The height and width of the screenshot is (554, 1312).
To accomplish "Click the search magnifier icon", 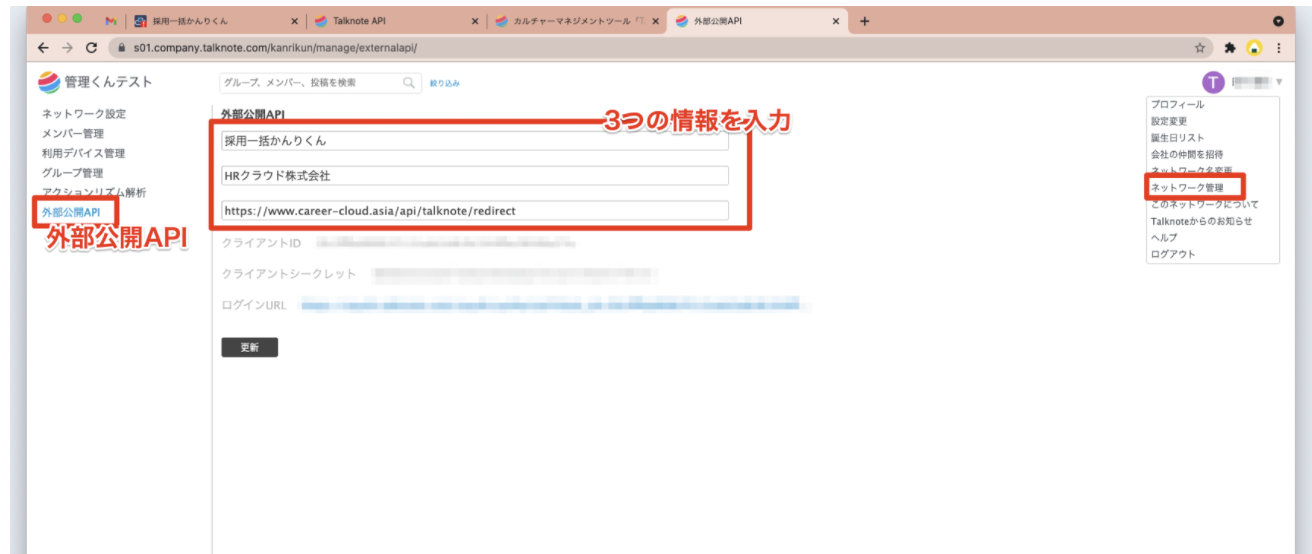I will [409, 83].
